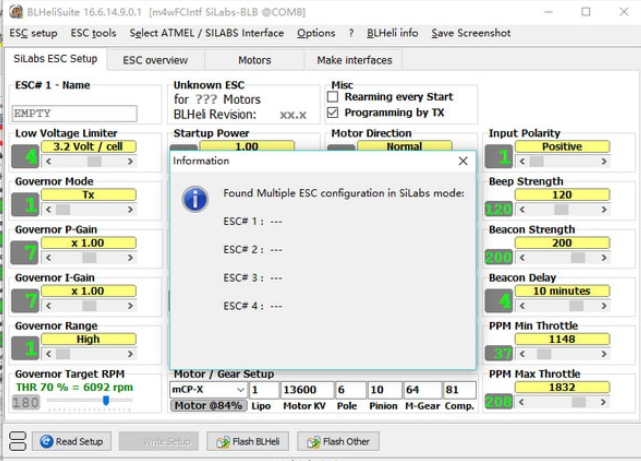Image resolution: width=641 pixels, height=461 pixels.
Task: Toggle Programming by TX checkbox
Action: tap(333, 113)
